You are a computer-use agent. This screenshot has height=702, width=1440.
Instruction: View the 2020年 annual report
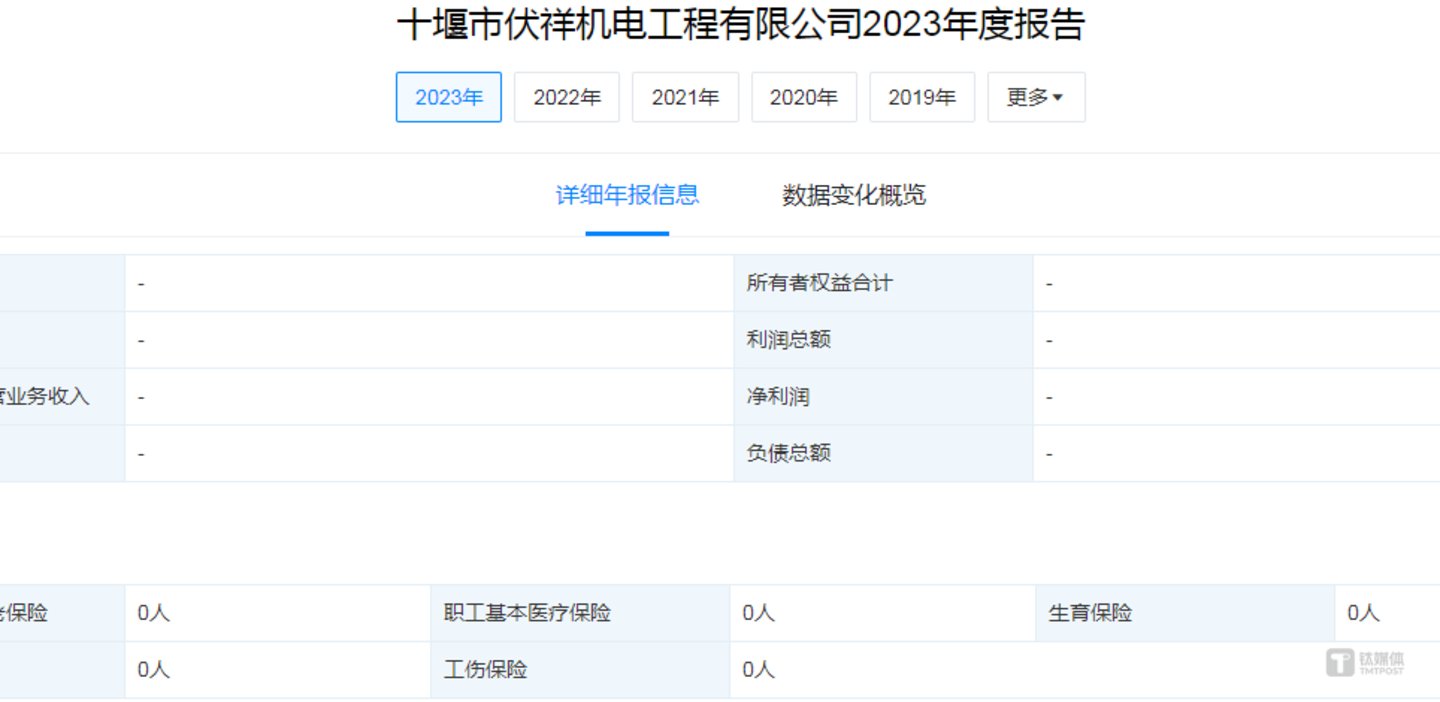point(803,97)
